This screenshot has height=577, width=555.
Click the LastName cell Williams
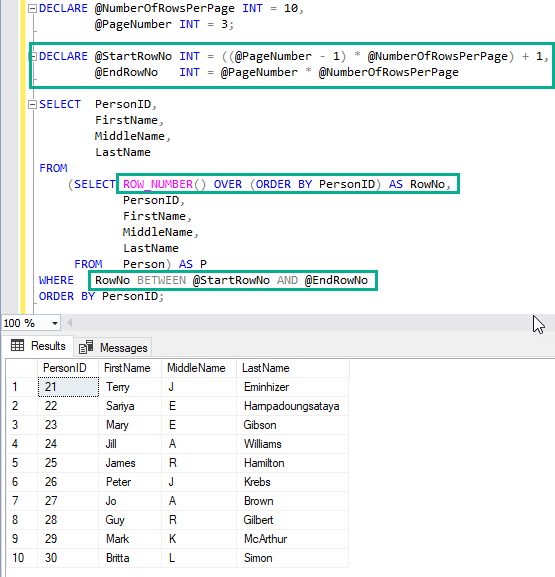tap(293, 444)
